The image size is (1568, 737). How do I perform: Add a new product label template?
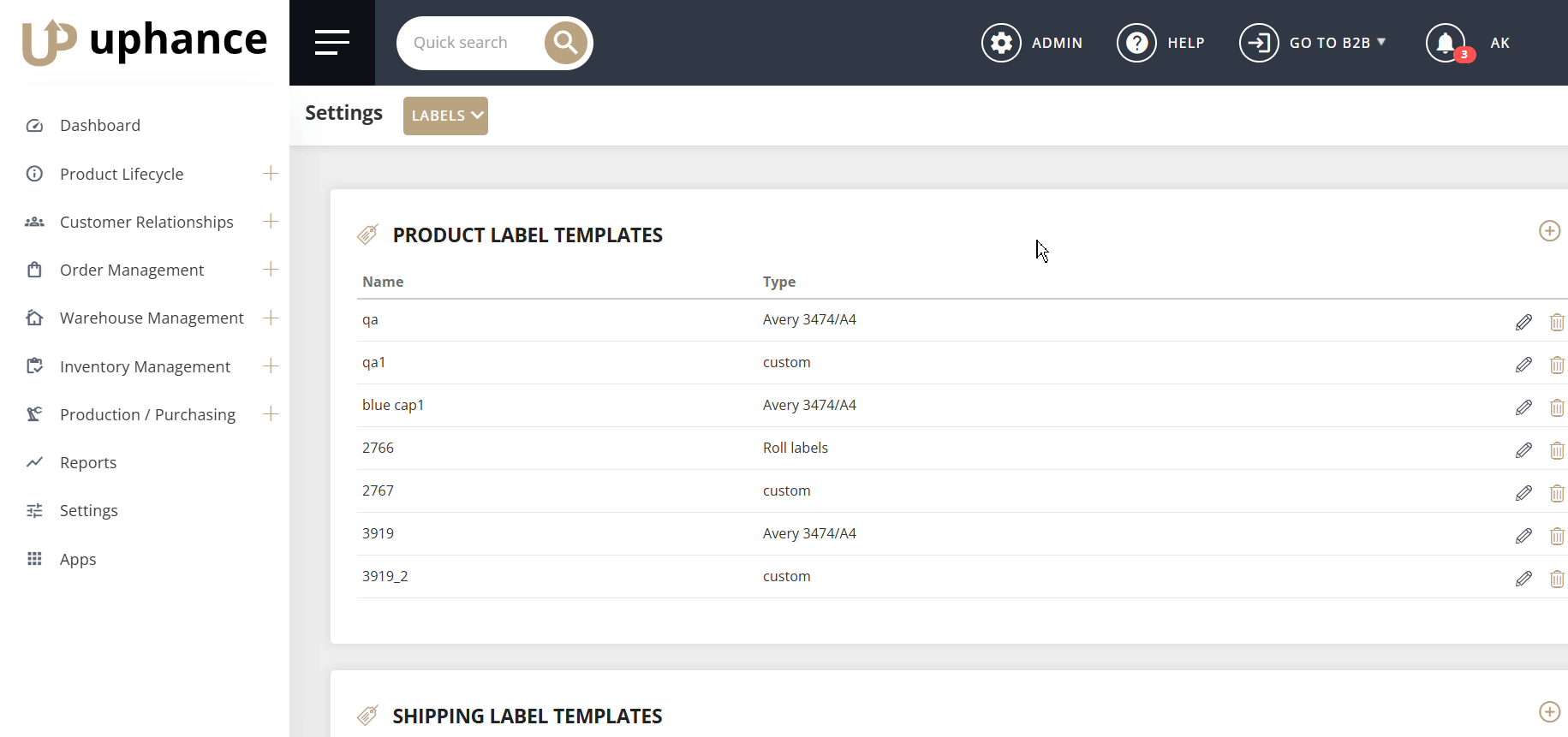pos(1549,231)
